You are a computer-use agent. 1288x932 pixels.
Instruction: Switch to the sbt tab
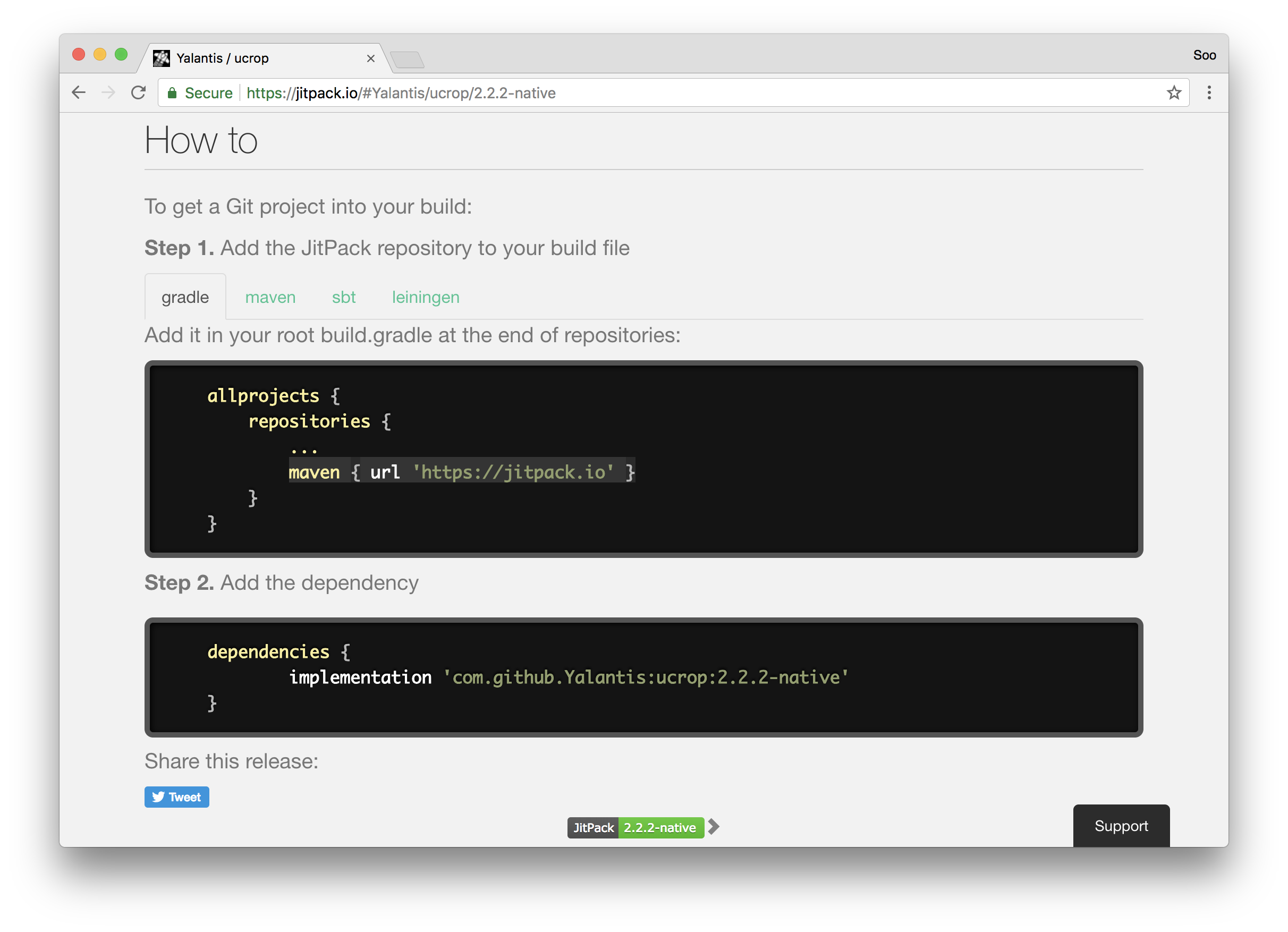pyautogui.click(x=344, y=296)
